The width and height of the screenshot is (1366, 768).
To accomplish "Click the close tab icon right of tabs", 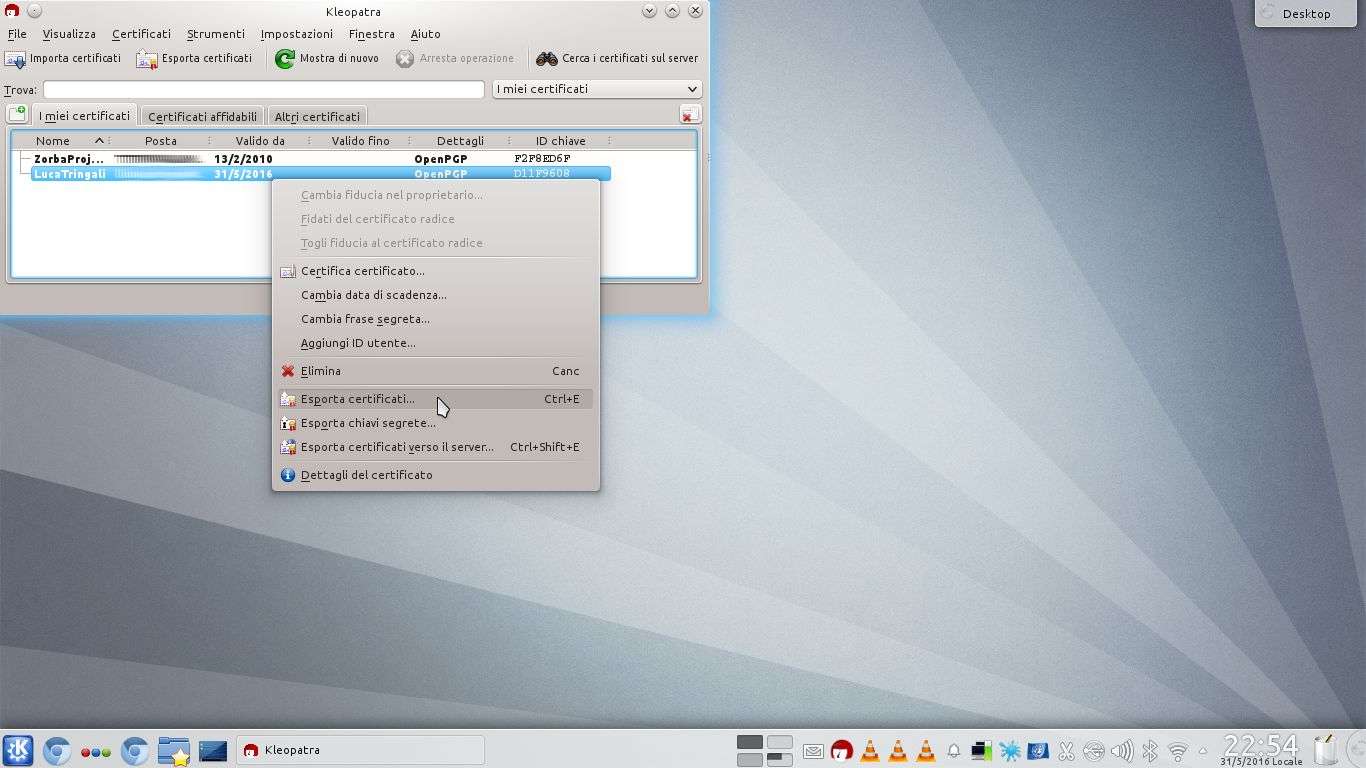I will click(x=689, y=115).
